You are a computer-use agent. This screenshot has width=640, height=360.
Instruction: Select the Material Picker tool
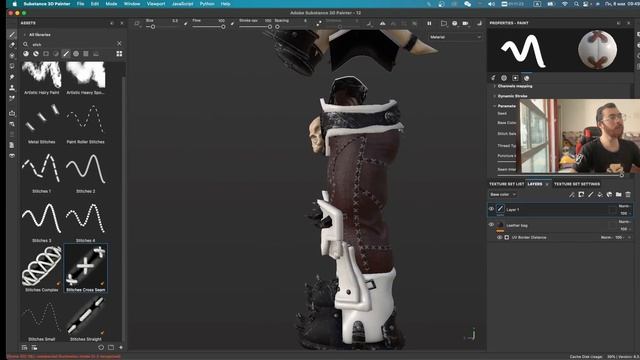(12, 98)
